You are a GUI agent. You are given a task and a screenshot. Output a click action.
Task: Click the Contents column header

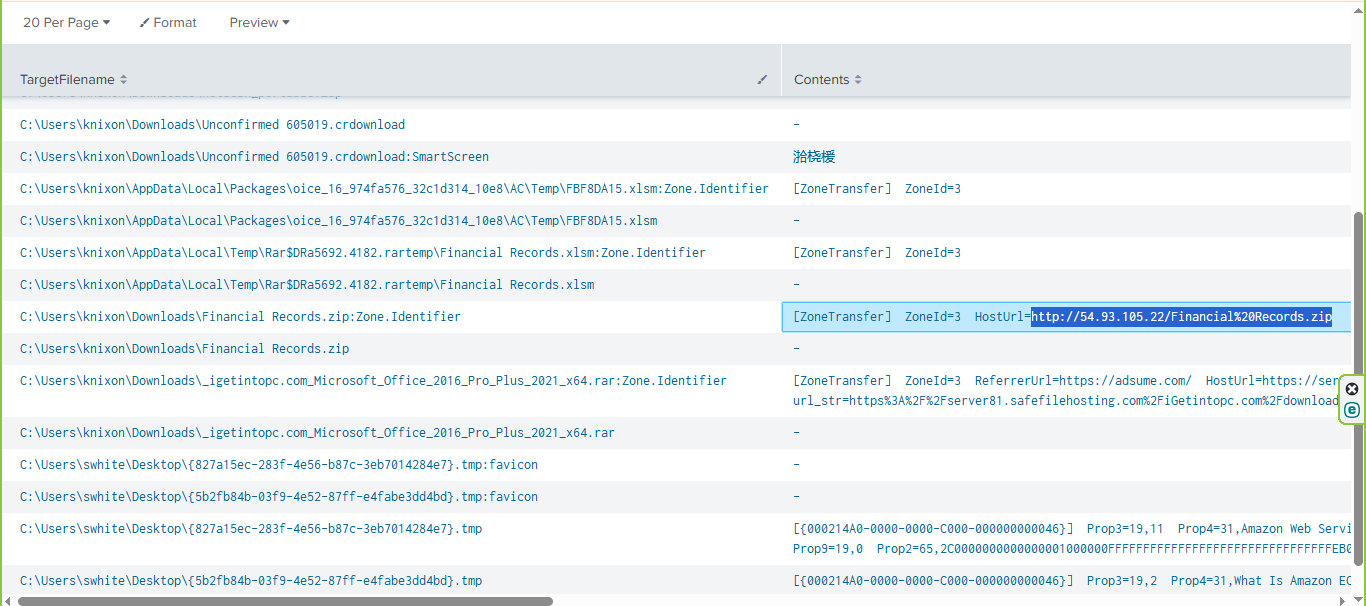coord(821,79)
